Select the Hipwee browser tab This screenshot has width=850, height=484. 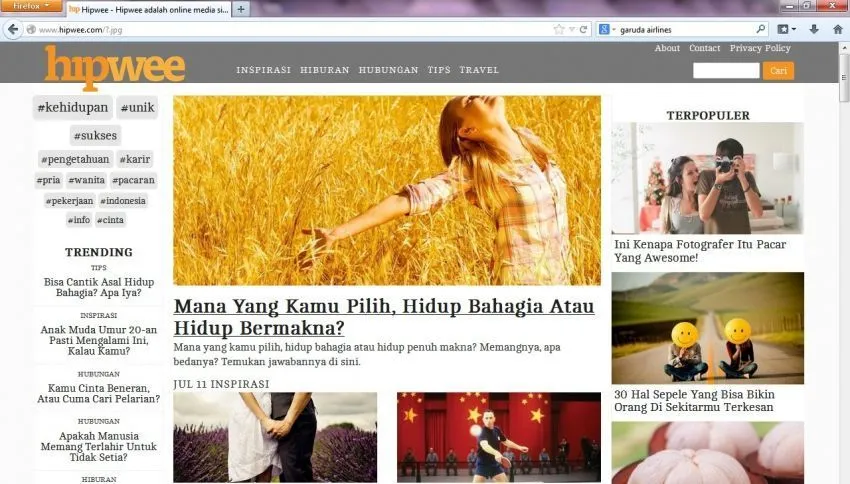click(149, 9)
